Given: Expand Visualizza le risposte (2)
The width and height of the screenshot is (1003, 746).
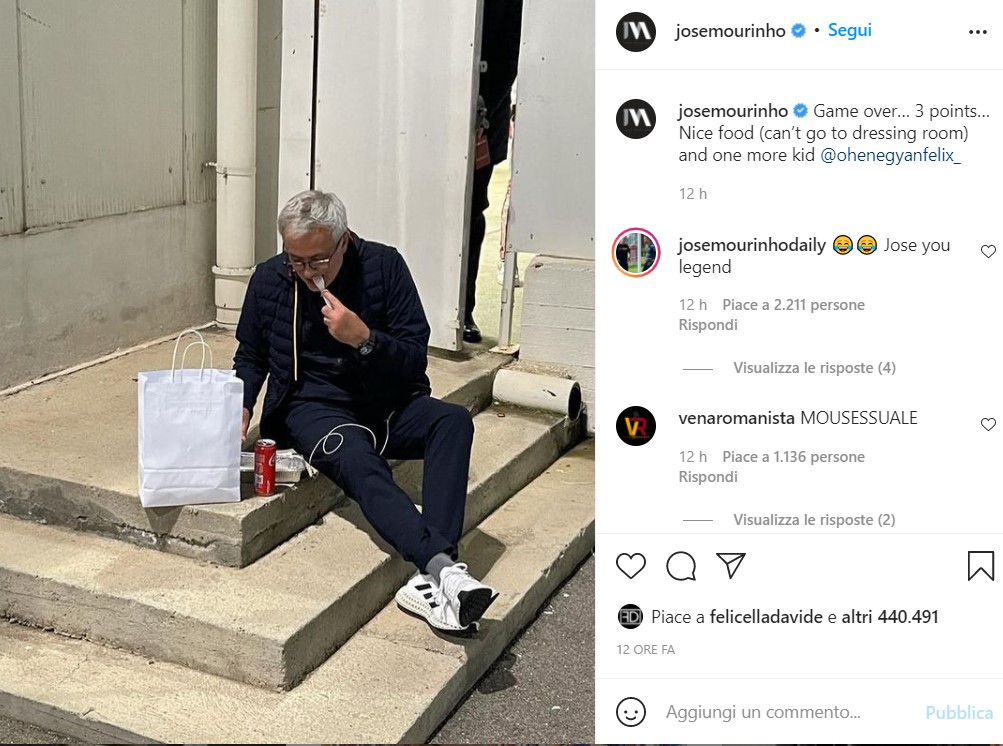Looking at the screenshot, I should 814,520.
